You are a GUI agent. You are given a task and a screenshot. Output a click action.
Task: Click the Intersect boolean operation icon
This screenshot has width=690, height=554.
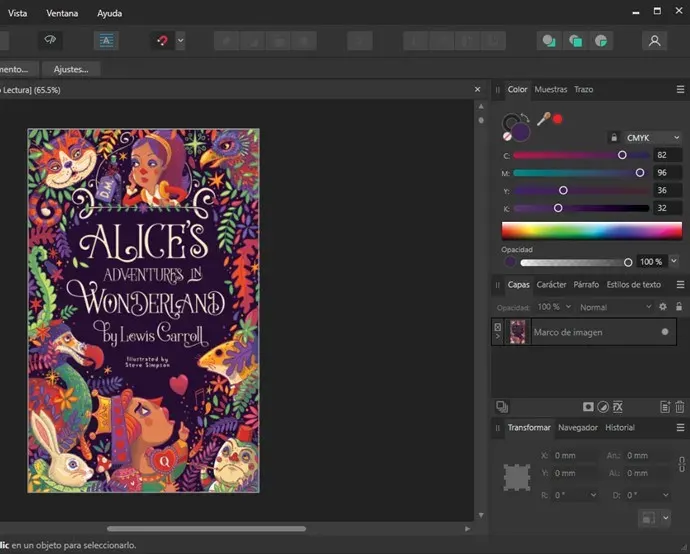click(x=601, y=41)
